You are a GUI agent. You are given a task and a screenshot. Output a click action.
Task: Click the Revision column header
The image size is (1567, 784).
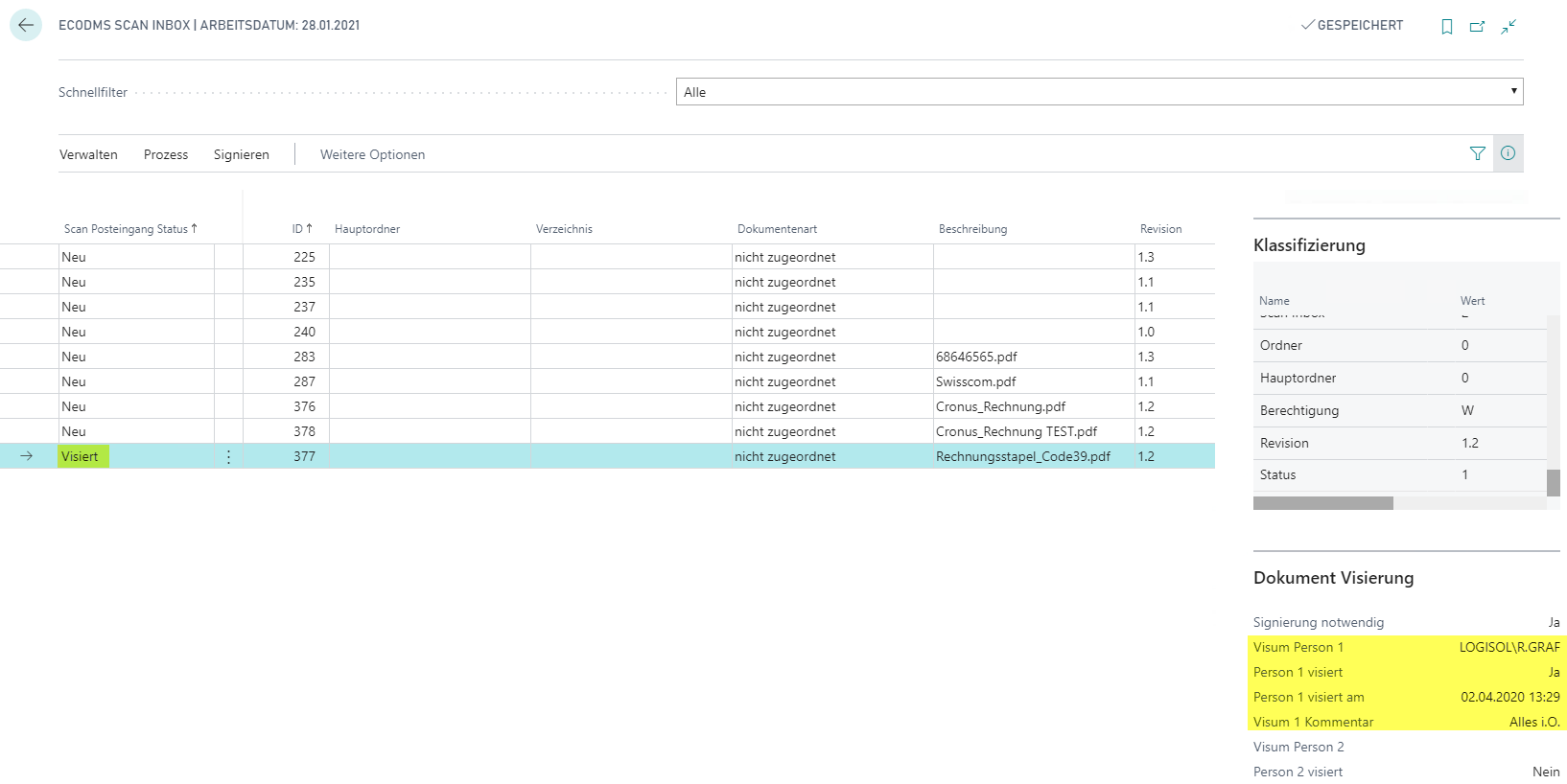[1160, 229]
